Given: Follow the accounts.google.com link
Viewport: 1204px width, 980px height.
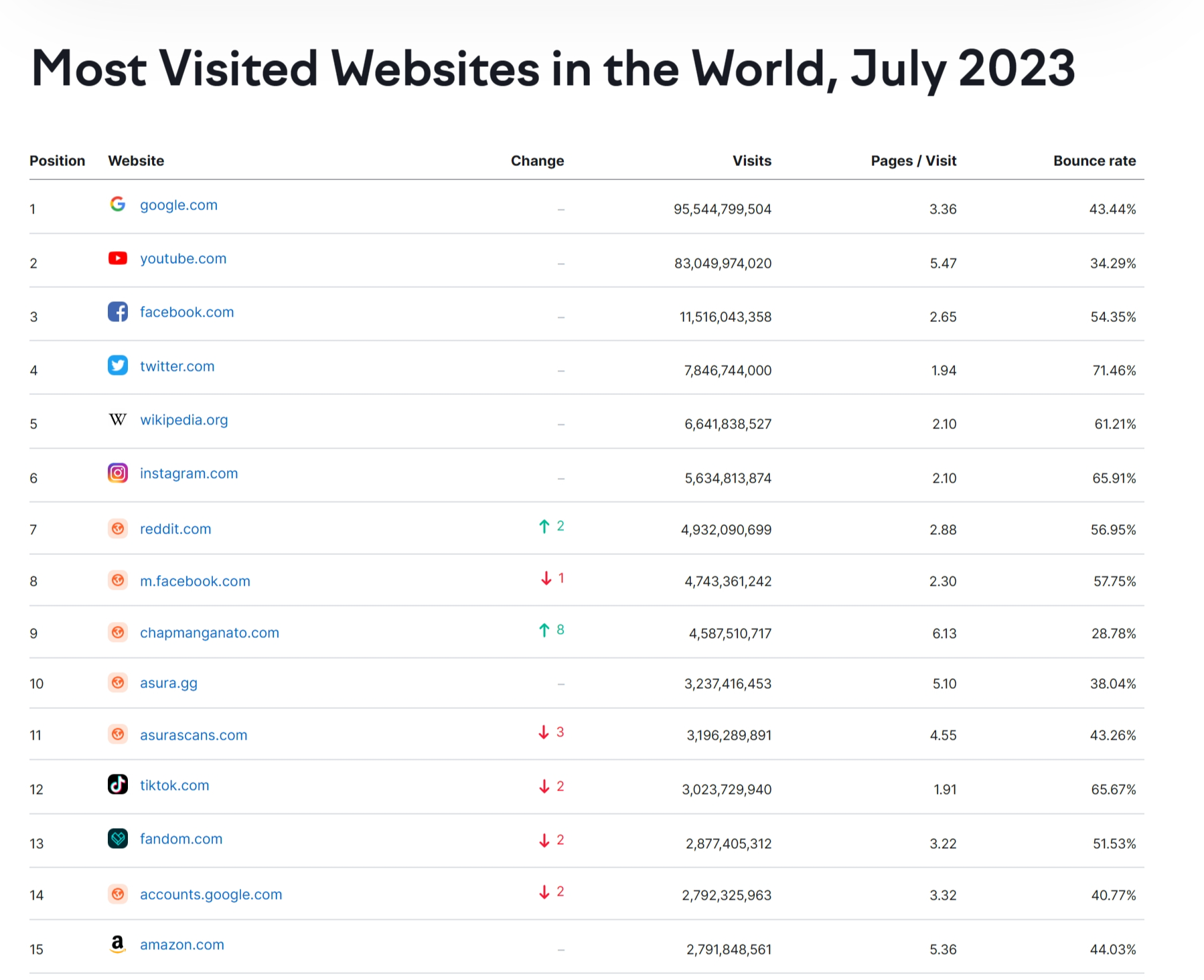Looking at the screenshot, I should pos(211,894).
